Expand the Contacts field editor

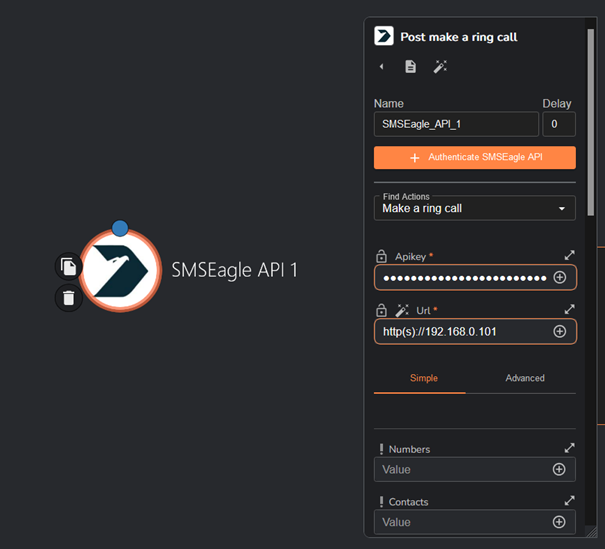(570, 500)
